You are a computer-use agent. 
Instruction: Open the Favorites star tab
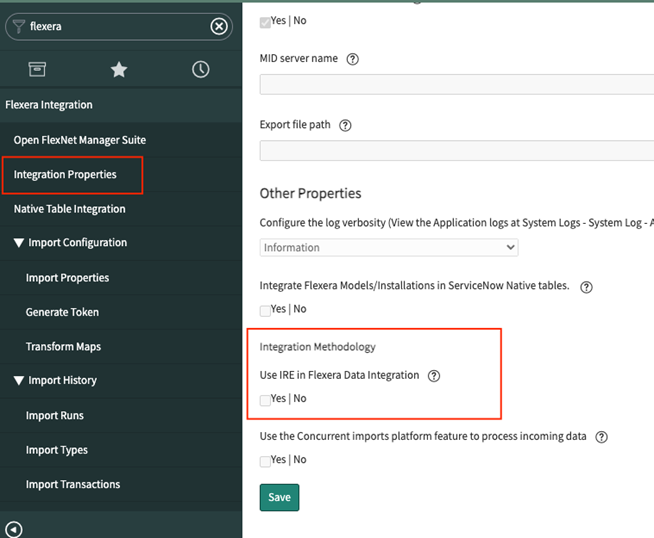point(119,69)
